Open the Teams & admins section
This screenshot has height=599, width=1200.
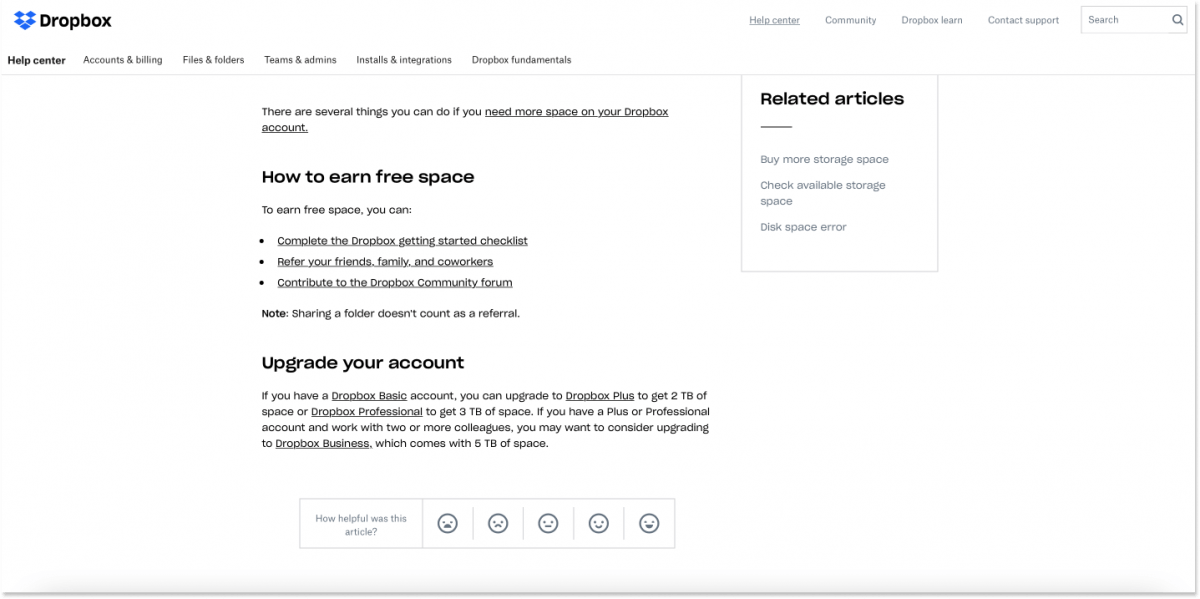pyautogui.click(x=300, y=60)
